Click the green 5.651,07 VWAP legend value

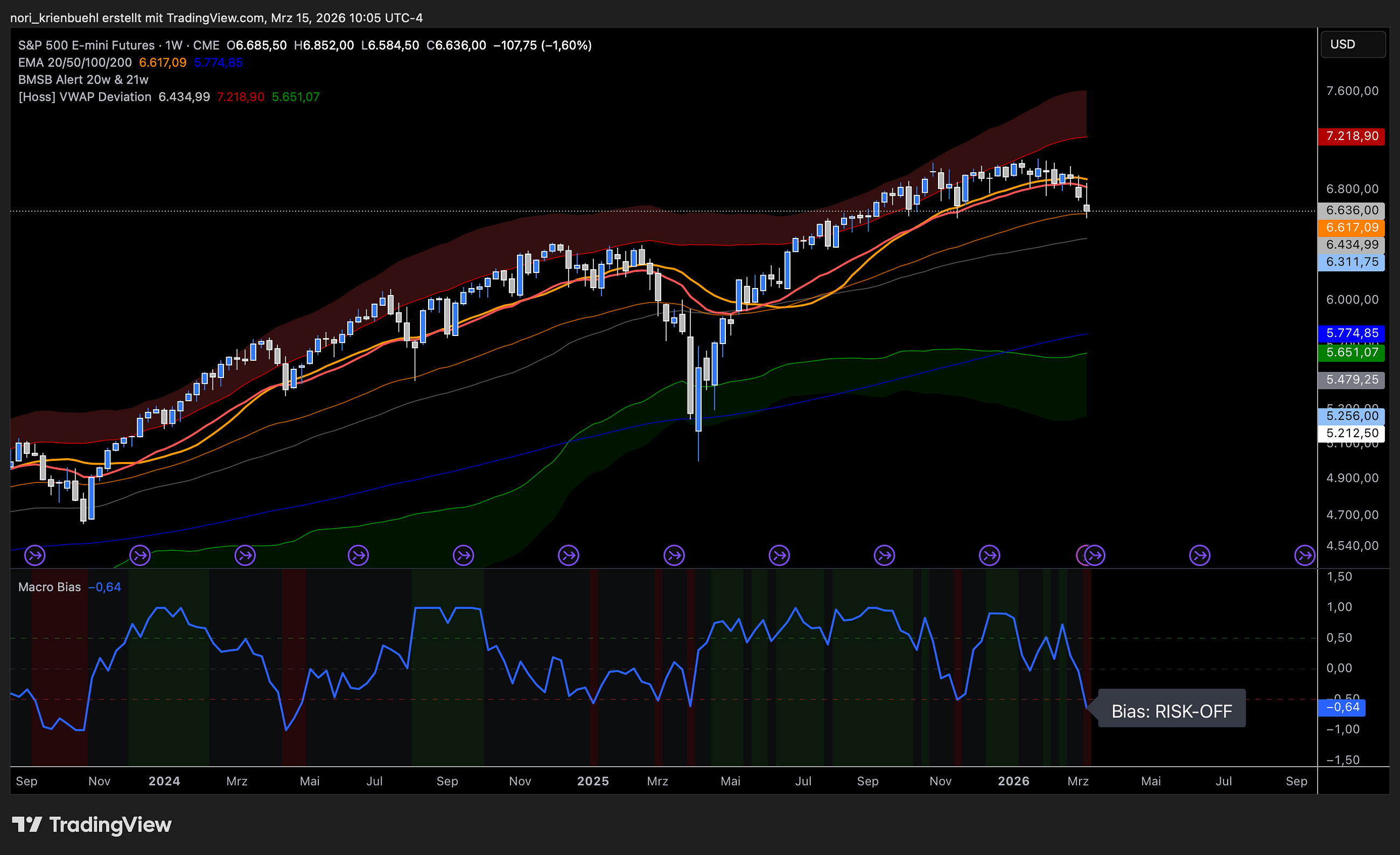tap(296, 96)
